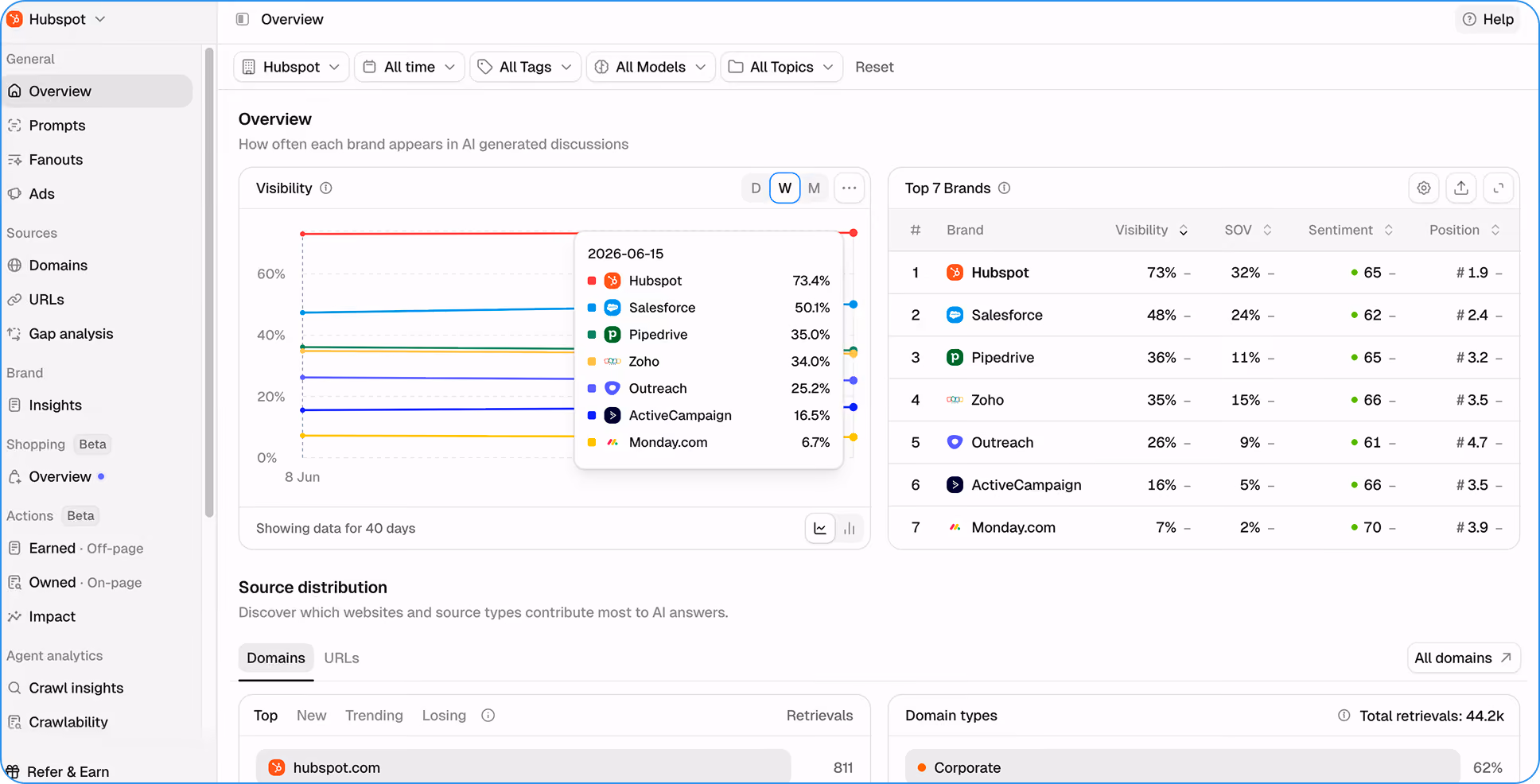The height and width of the screenshot is (784, 1540).
Task: Click the Crawl insights magnifier icon
Action: tap(14, 689)
